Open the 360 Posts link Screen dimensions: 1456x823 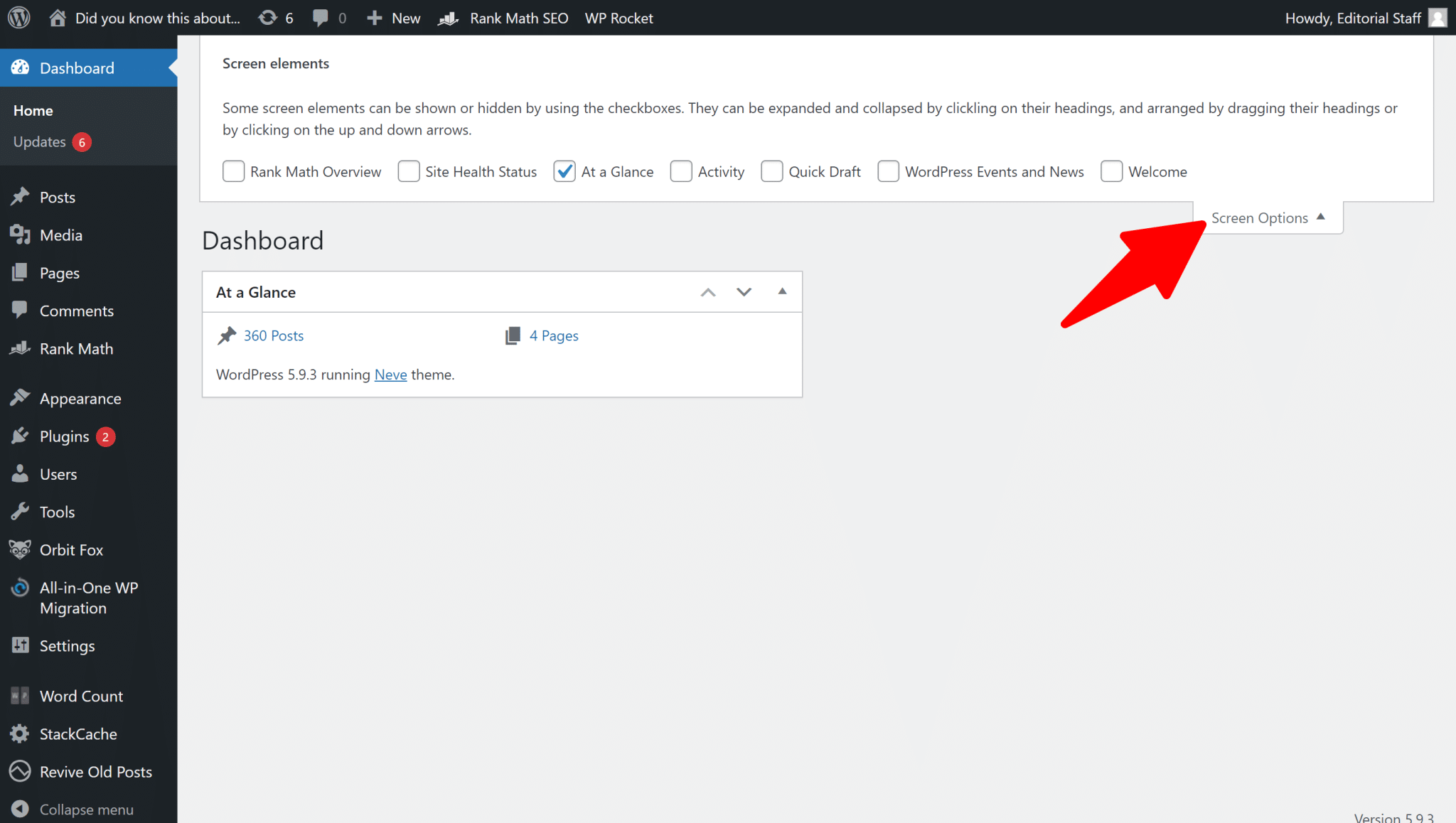pyautogui.click(x=274, y=335)
